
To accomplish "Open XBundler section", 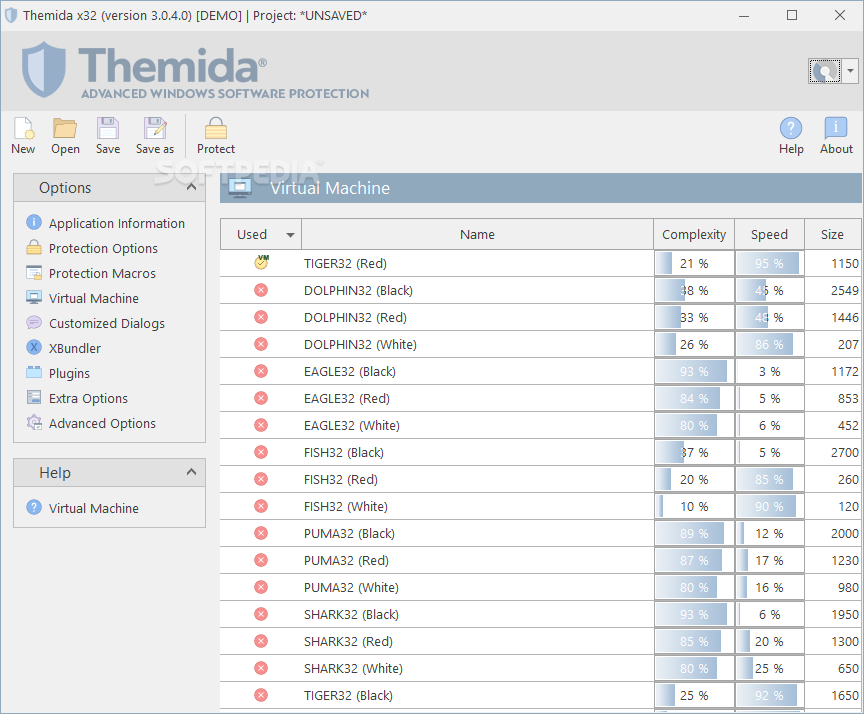I will pos(75,348).
